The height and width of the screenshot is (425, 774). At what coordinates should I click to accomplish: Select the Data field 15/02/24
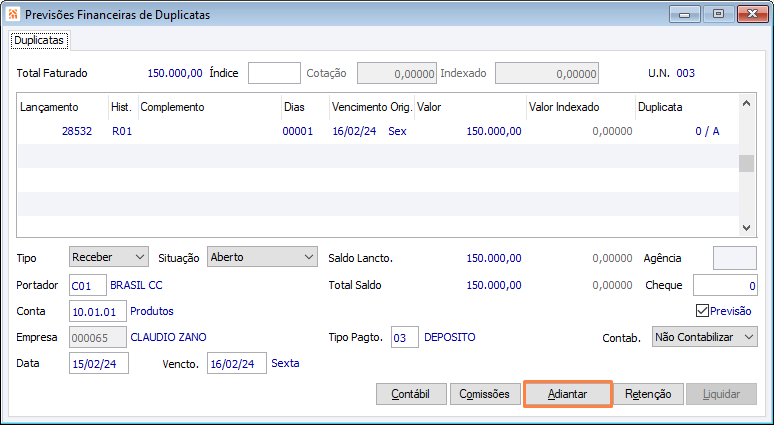pyautogui.click(x=98, y=363)
